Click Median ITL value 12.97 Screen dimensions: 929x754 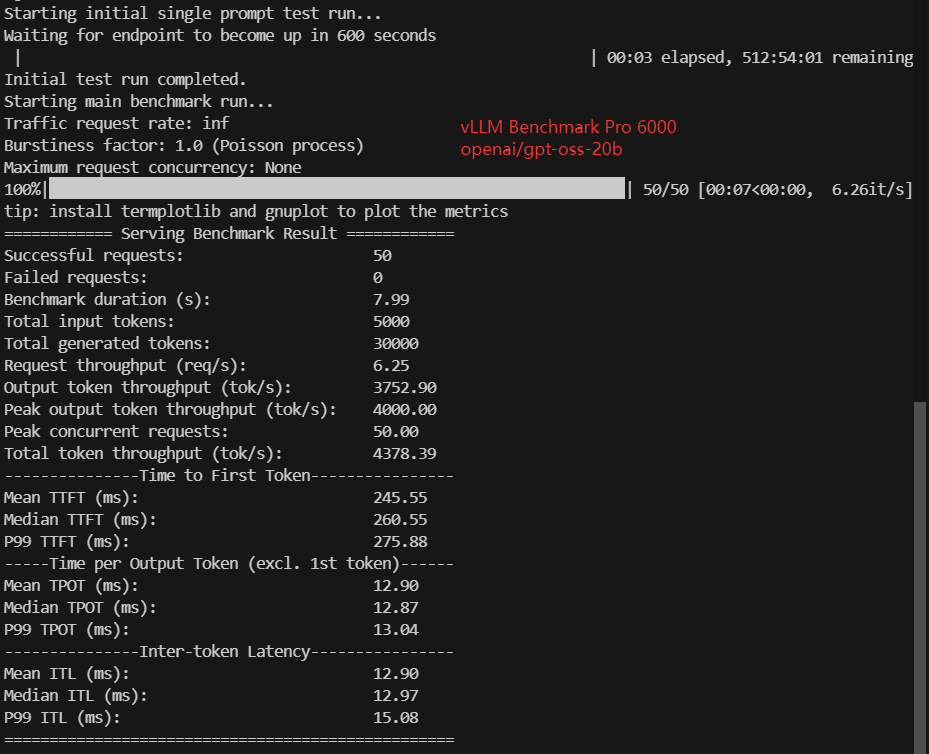(x=396, y=695)
